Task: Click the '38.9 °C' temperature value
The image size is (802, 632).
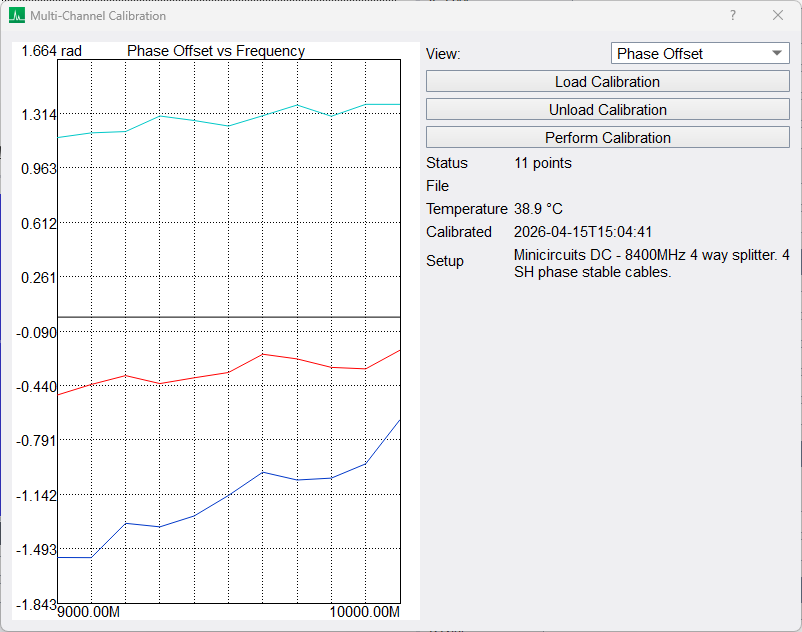Action: [x=538, y=209]
